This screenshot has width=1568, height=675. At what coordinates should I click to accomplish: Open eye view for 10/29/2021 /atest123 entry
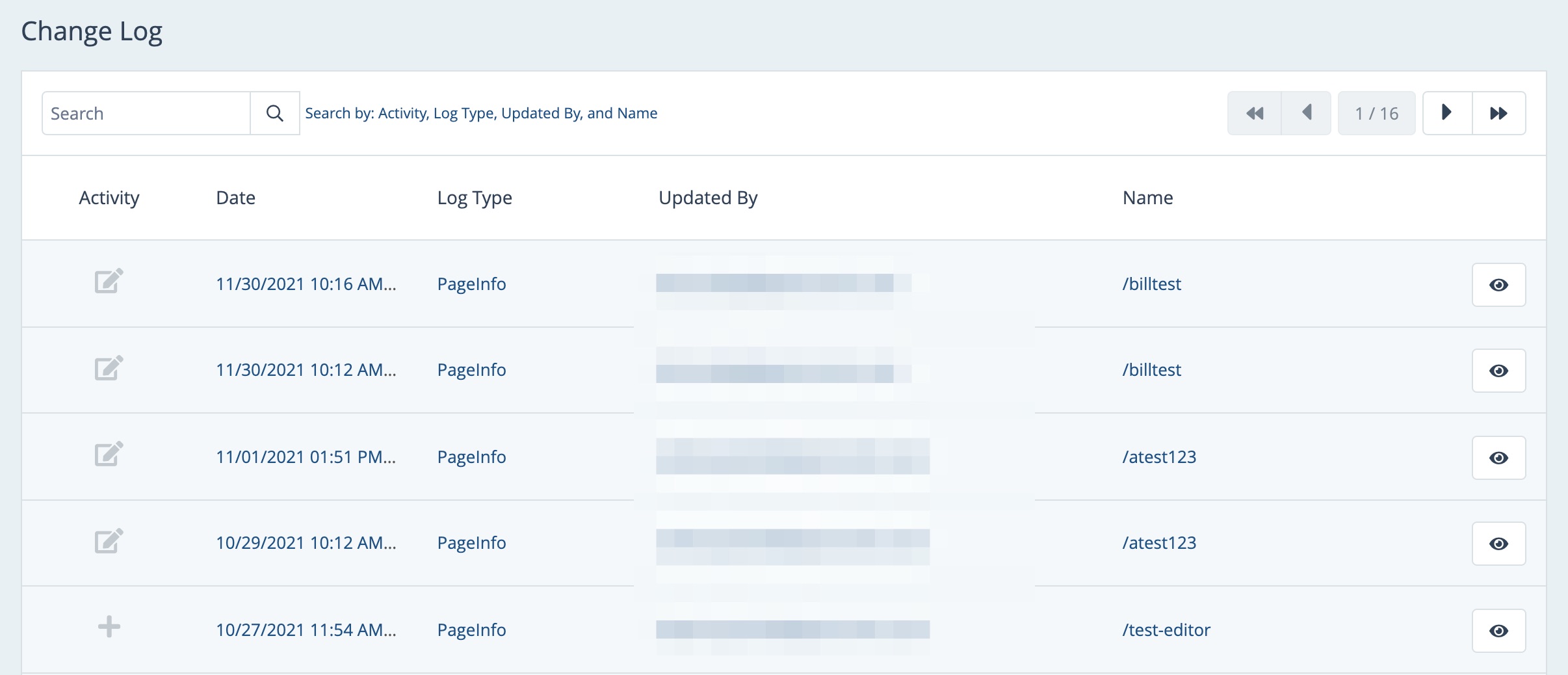[x=1498, y=544]
